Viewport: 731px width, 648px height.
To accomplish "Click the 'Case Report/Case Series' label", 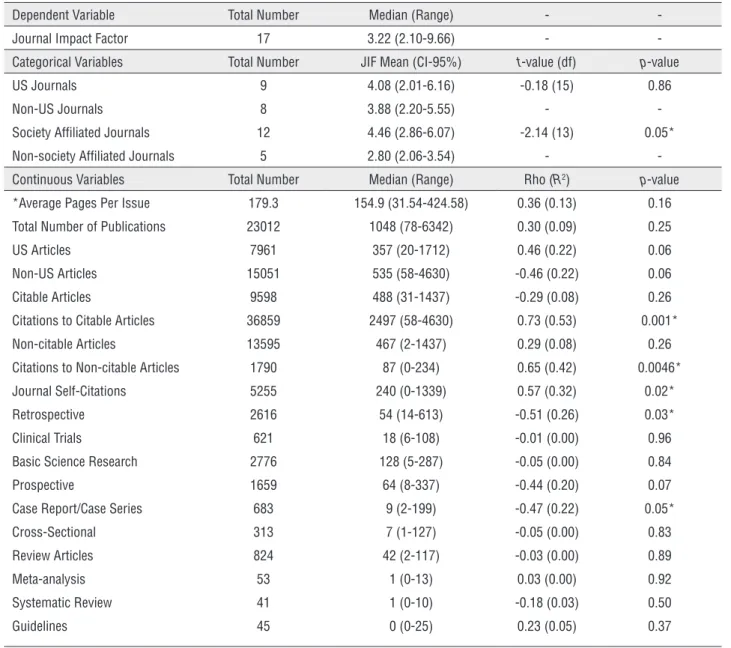I will click(77, 509).
